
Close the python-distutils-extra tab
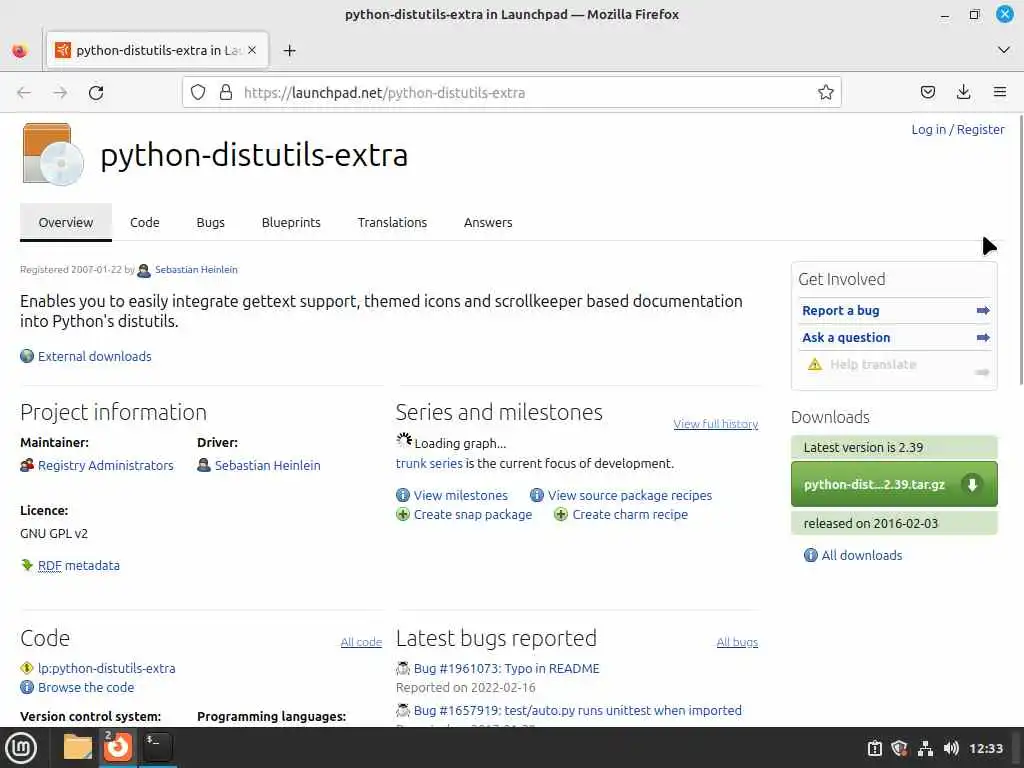click(252, 50)
